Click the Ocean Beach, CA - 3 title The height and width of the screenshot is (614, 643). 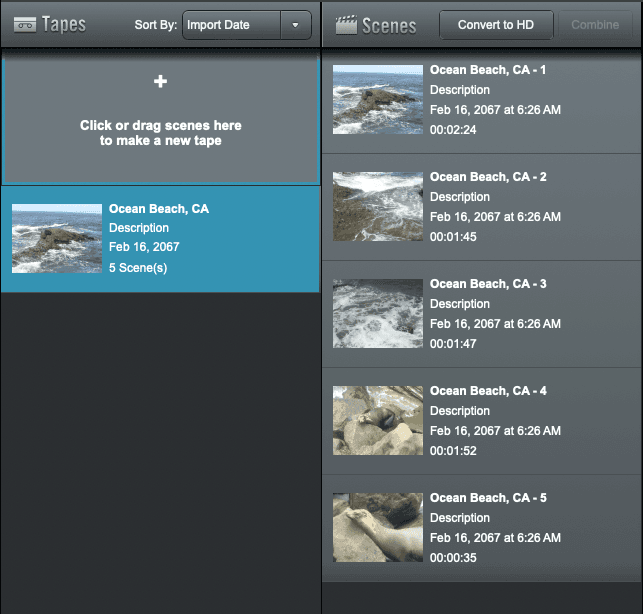click(488, 284)
